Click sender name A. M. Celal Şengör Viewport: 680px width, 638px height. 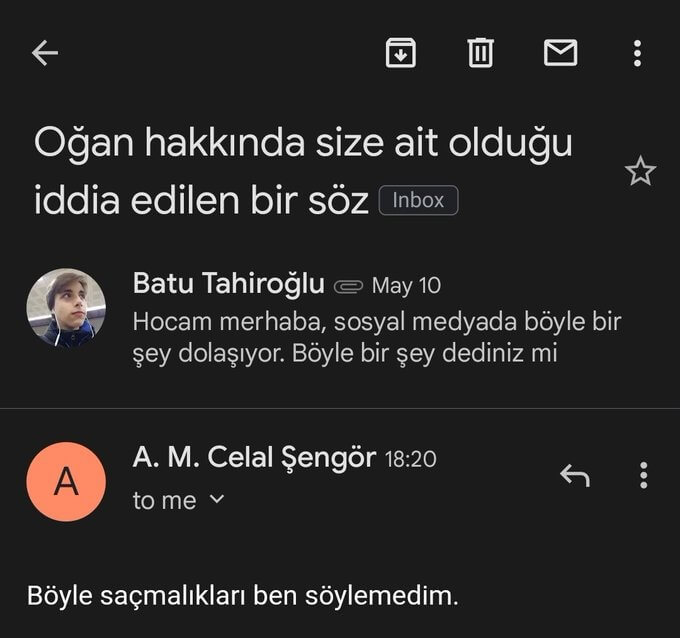pos(254,458)
